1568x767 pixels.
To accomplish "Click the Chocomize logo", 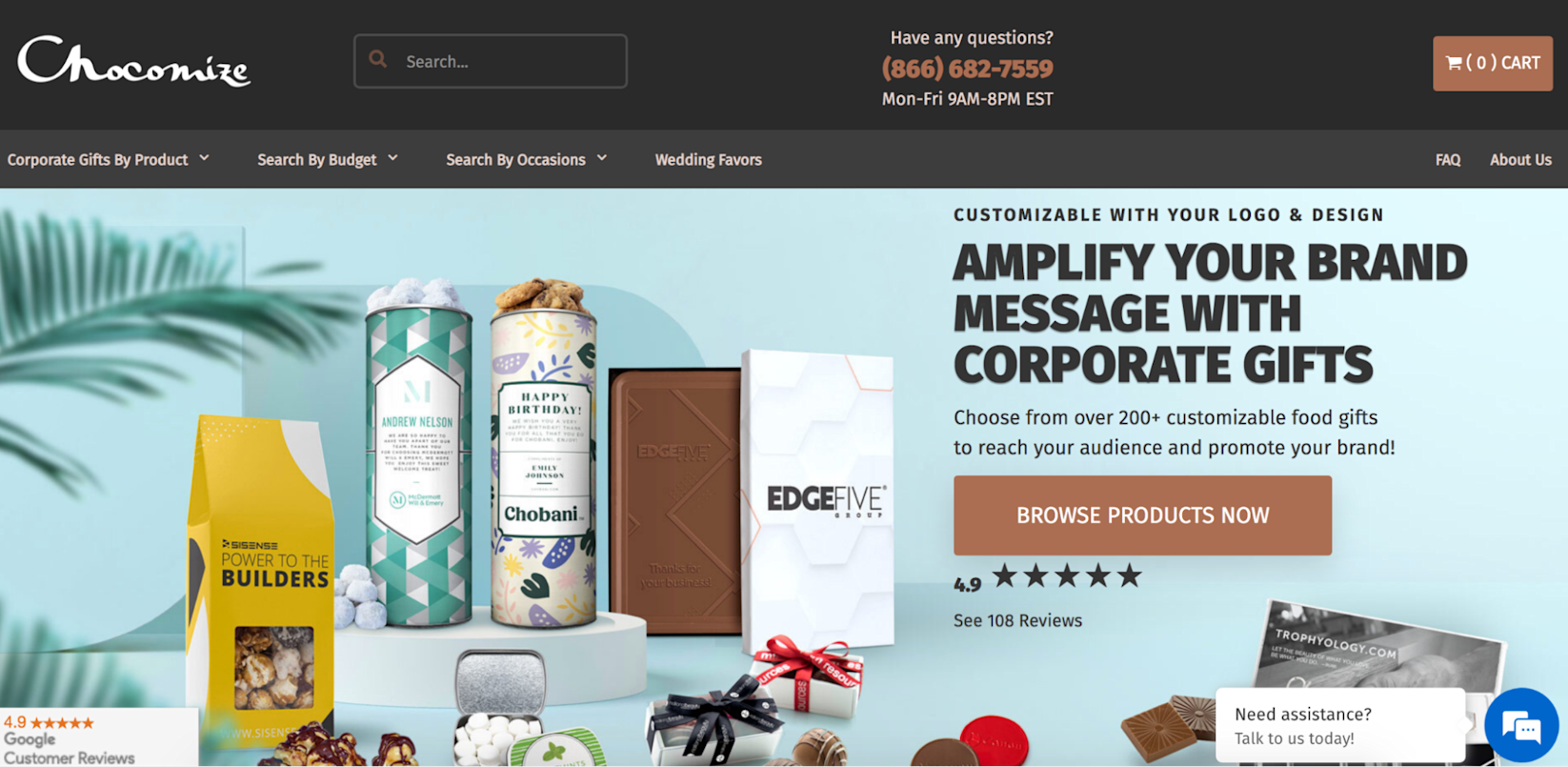I will point(134,61).
